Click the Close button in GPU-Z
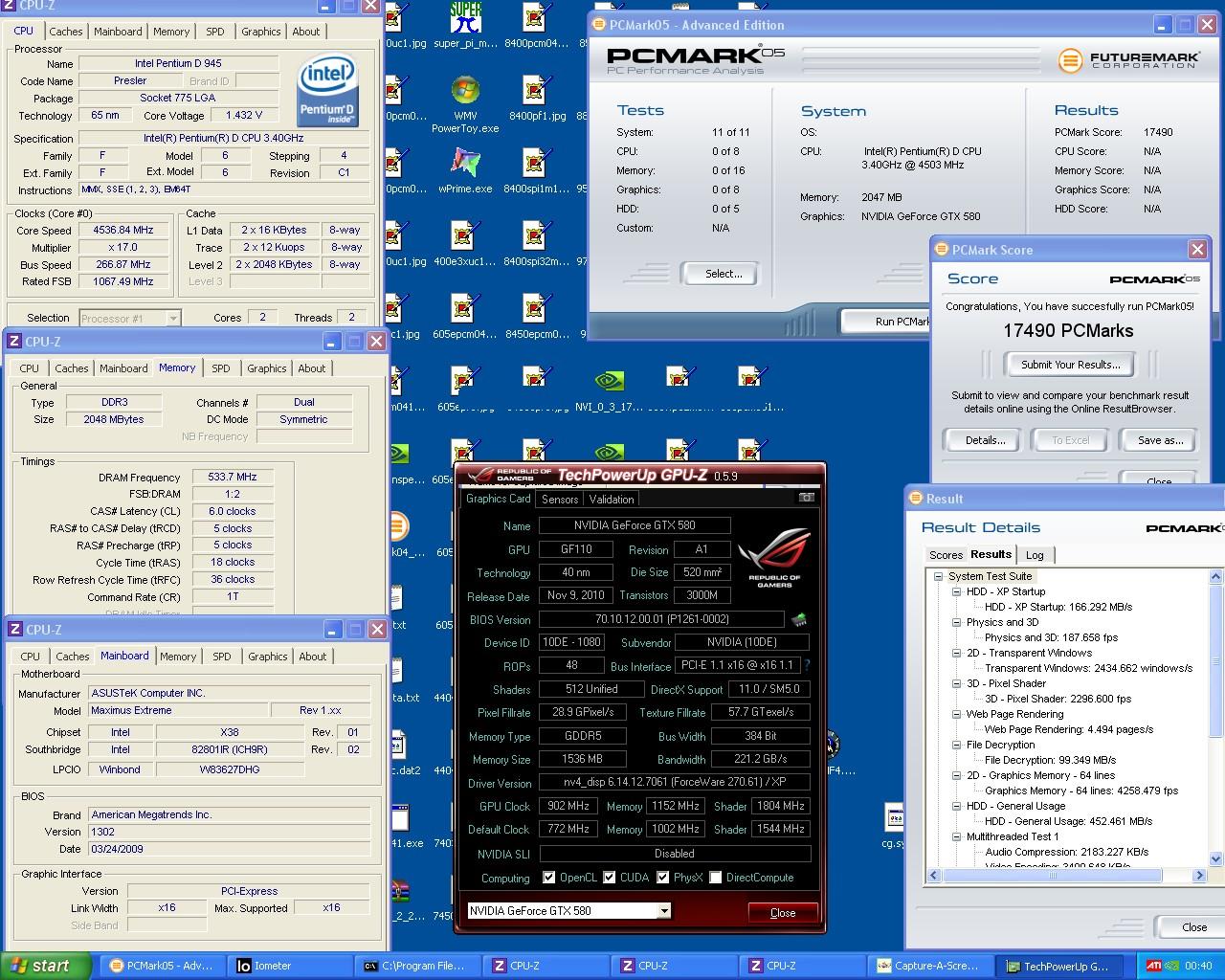Screen dimensions: 1225x980 pos(783,912)
